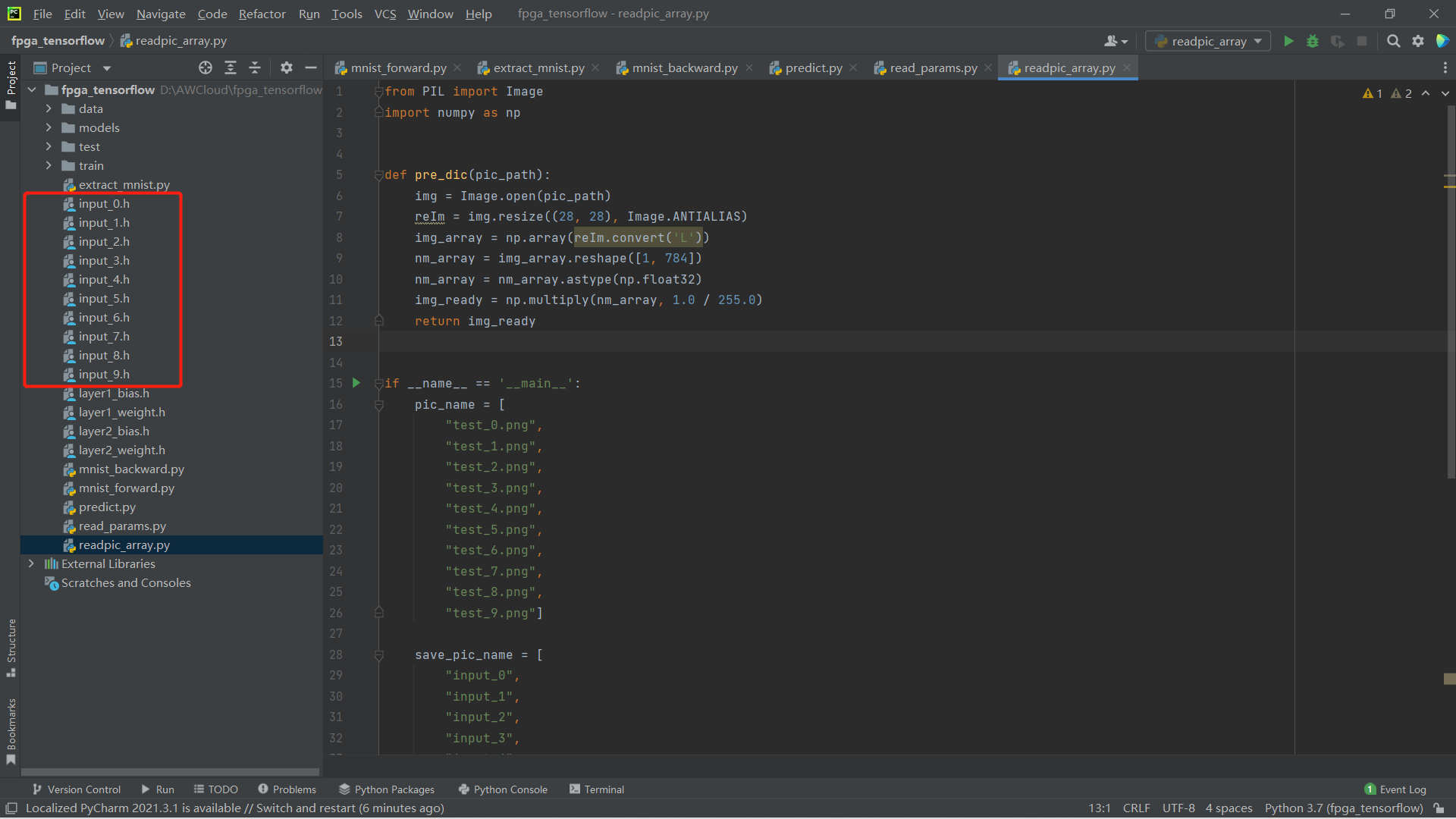Expand the test folder

(x=49, y=146)
